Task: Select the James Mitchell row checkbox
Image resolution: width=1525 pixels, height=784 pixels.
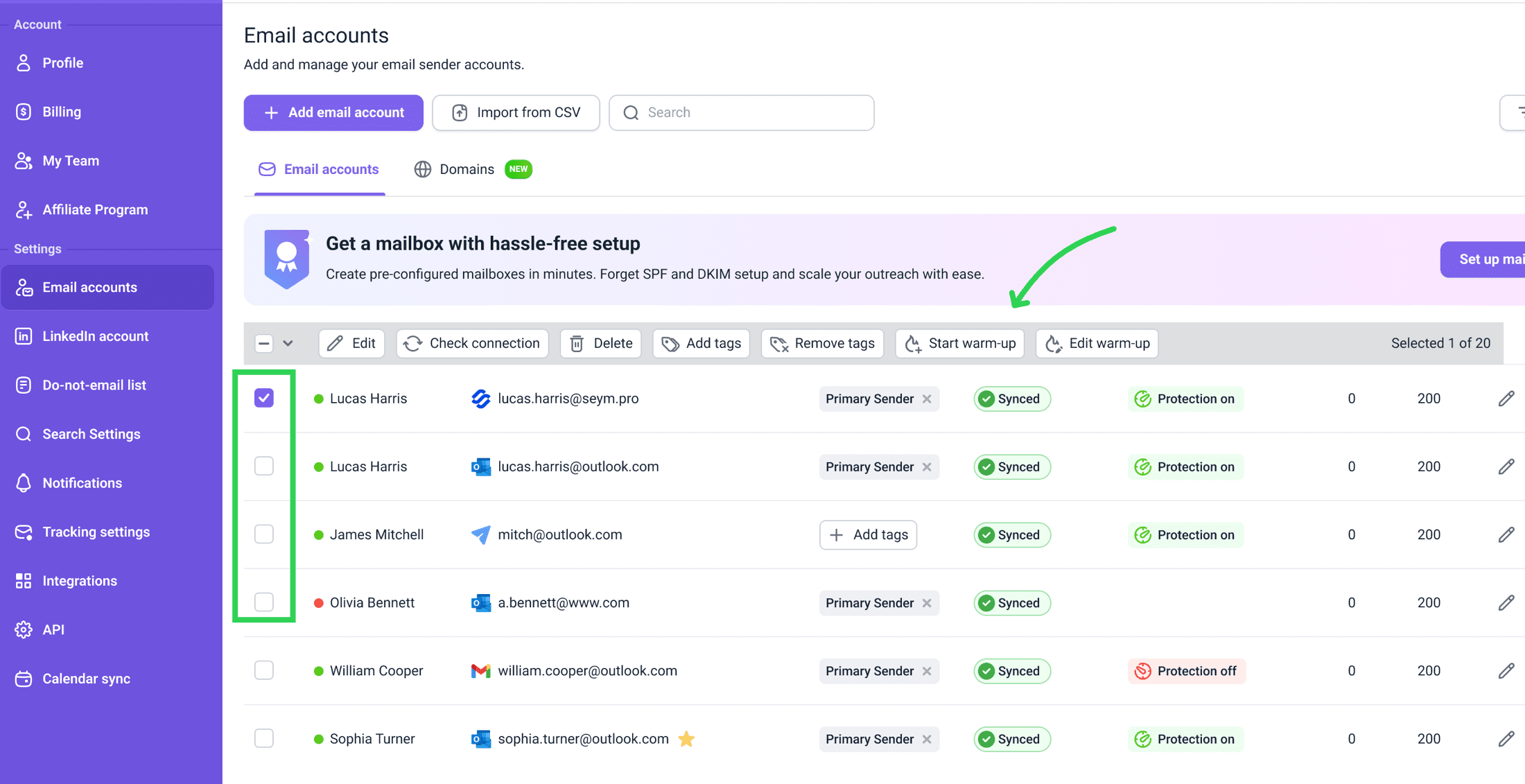Action: [x=264, y=534]
